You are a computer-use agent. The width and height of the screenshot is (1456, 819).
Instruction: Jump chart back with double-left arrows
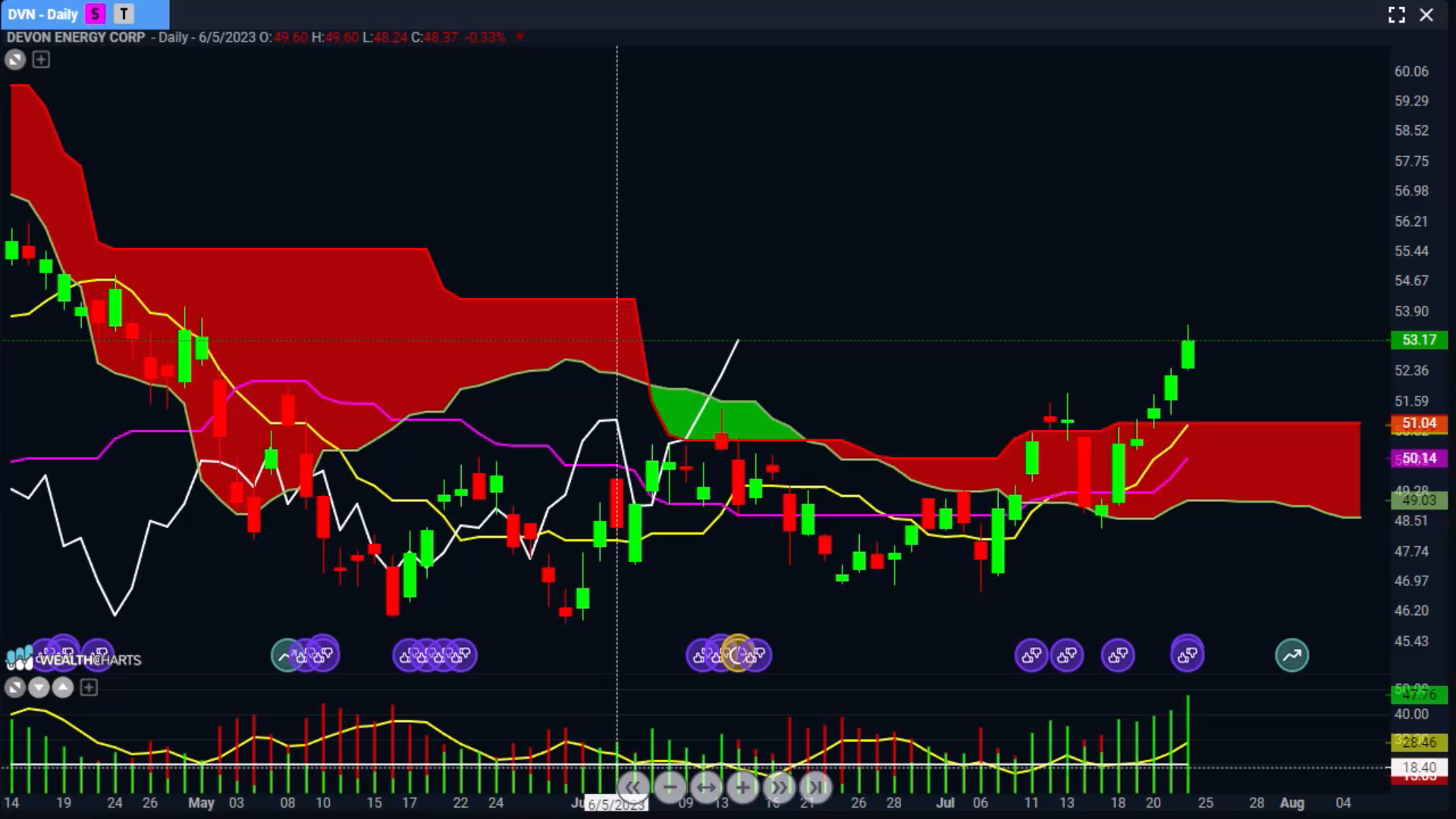632,787
